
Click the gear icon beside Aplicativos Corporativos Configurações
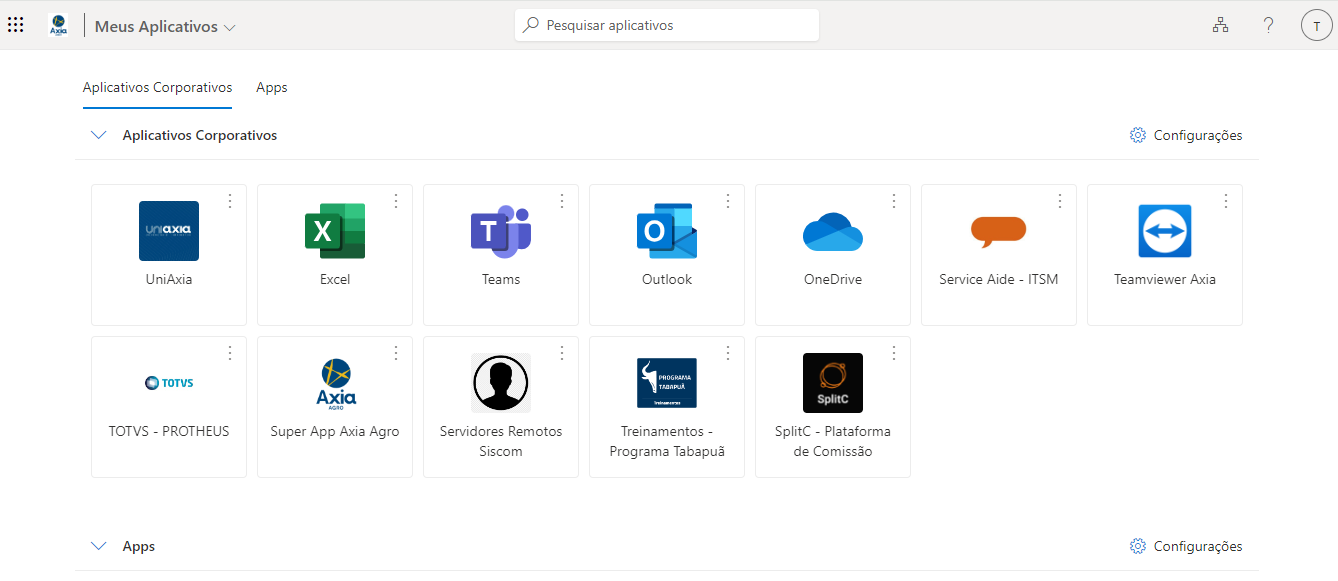[x=1138, y=135]
